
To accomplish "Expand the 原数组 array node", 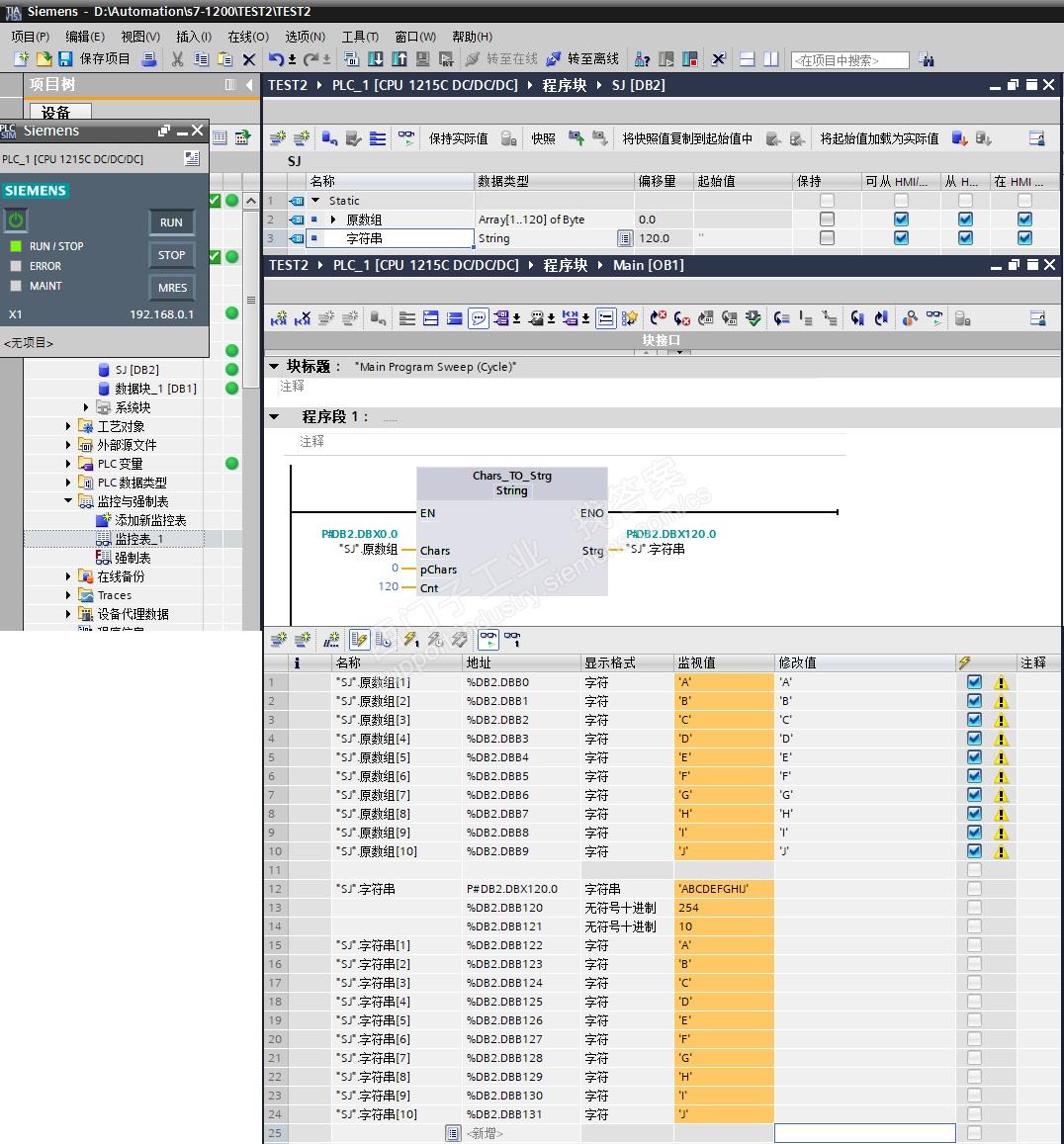I will point(333,220).
